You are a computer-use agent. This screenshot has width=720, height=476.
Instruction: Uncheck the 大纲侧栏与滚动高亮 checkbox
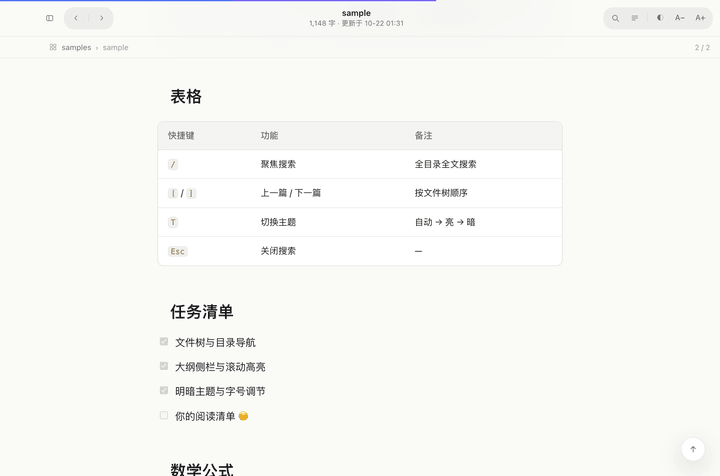[164, 366]
